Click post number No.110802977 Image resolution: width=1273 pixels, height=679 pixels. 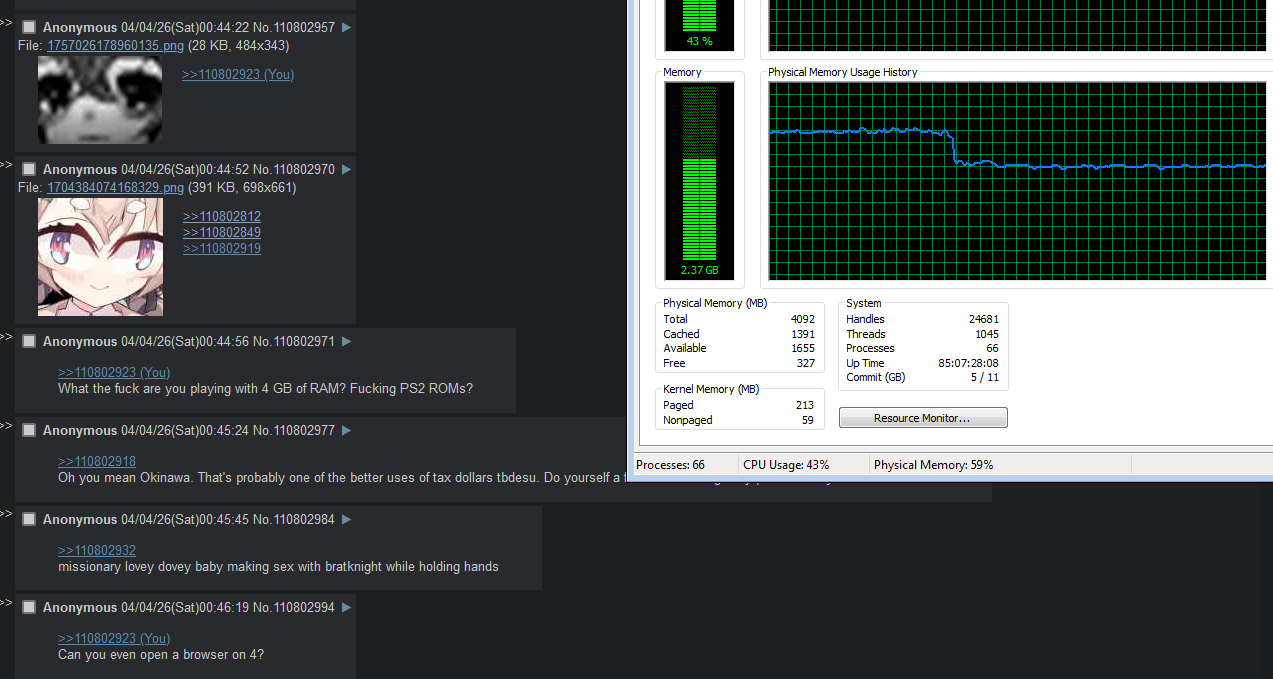294,430
